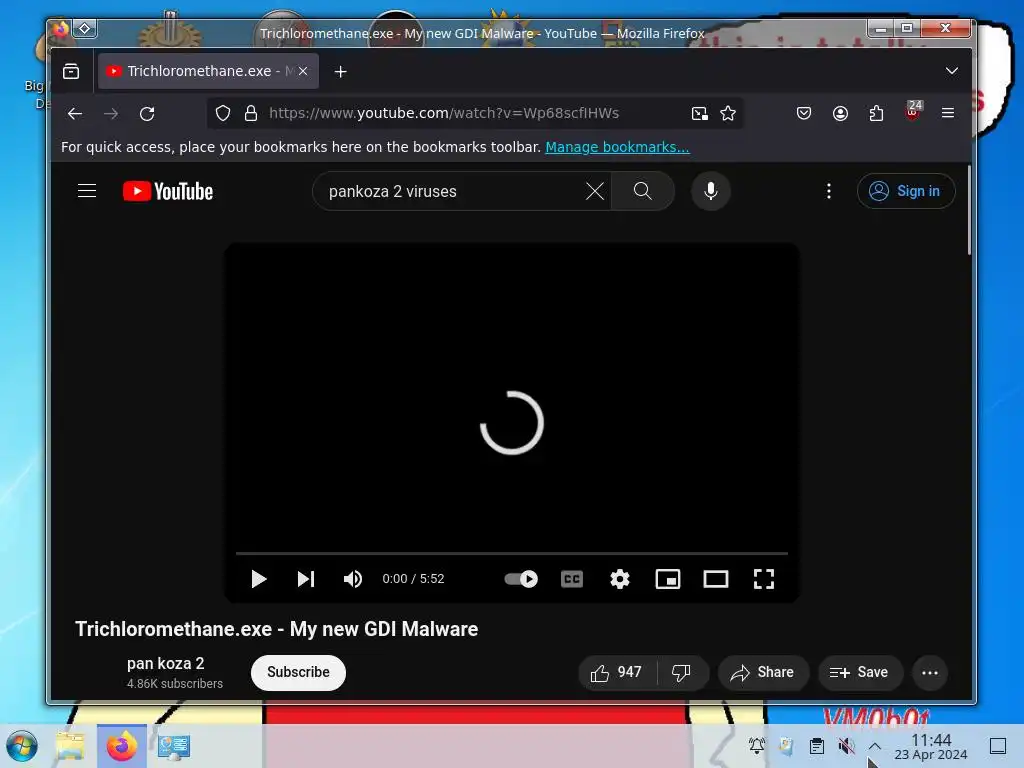
Task: Close the Trichloromethane.exe browser tab
Action: (303, 71)
